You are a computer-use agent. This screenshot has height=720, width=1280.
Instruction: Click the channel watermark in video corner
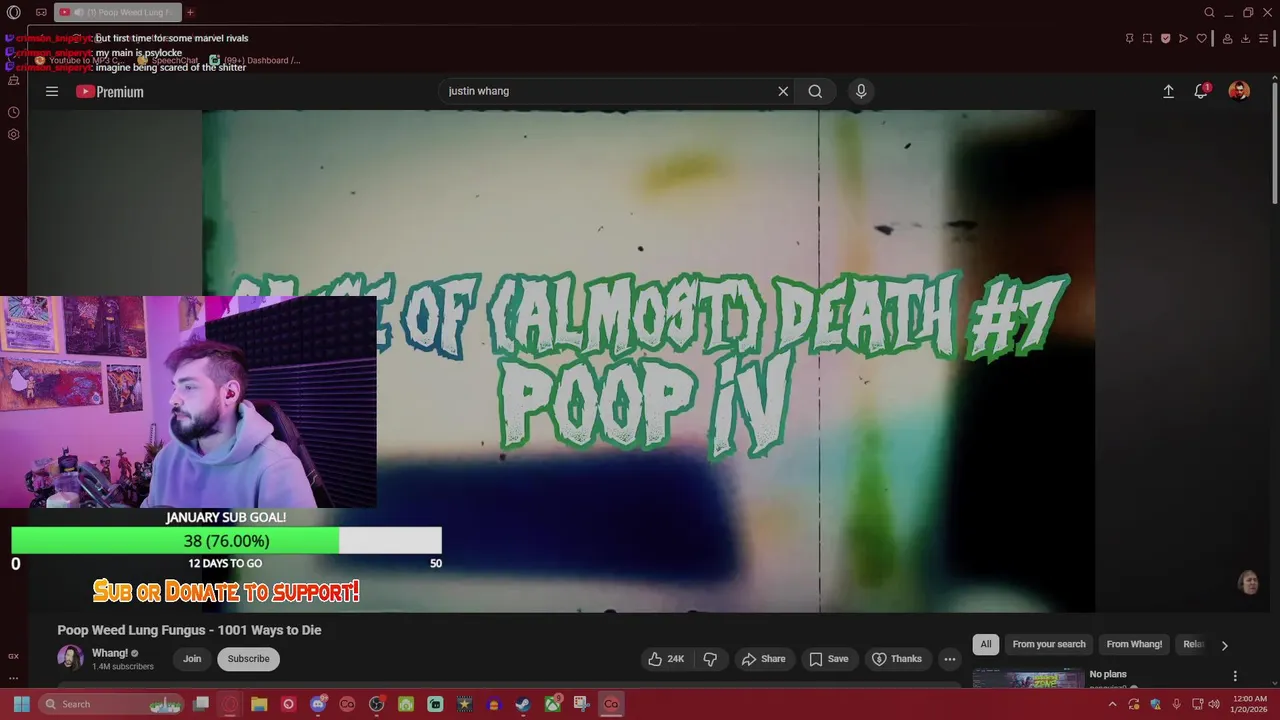[x=1248, y=582]
